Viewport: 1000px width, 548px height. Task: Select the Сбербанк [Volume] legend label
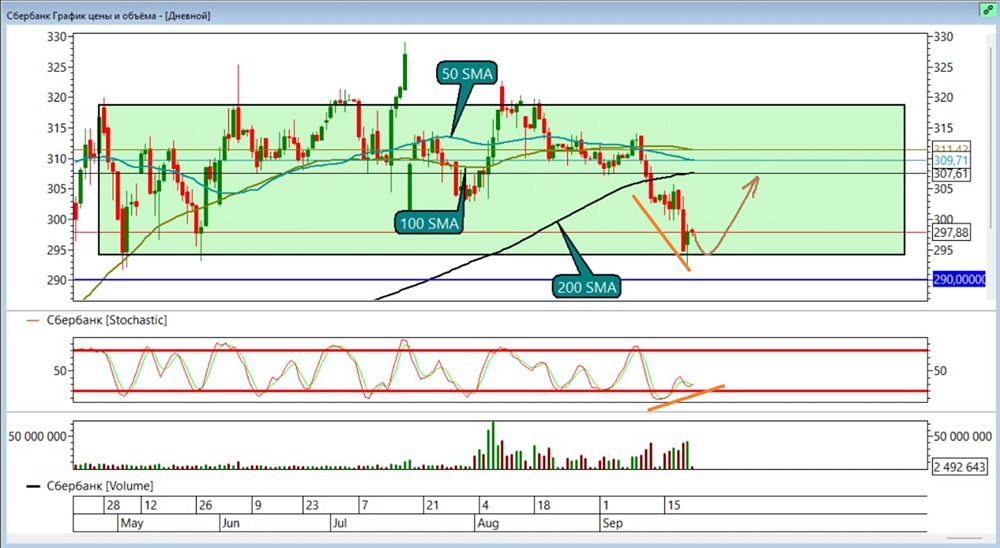(99, 485)
